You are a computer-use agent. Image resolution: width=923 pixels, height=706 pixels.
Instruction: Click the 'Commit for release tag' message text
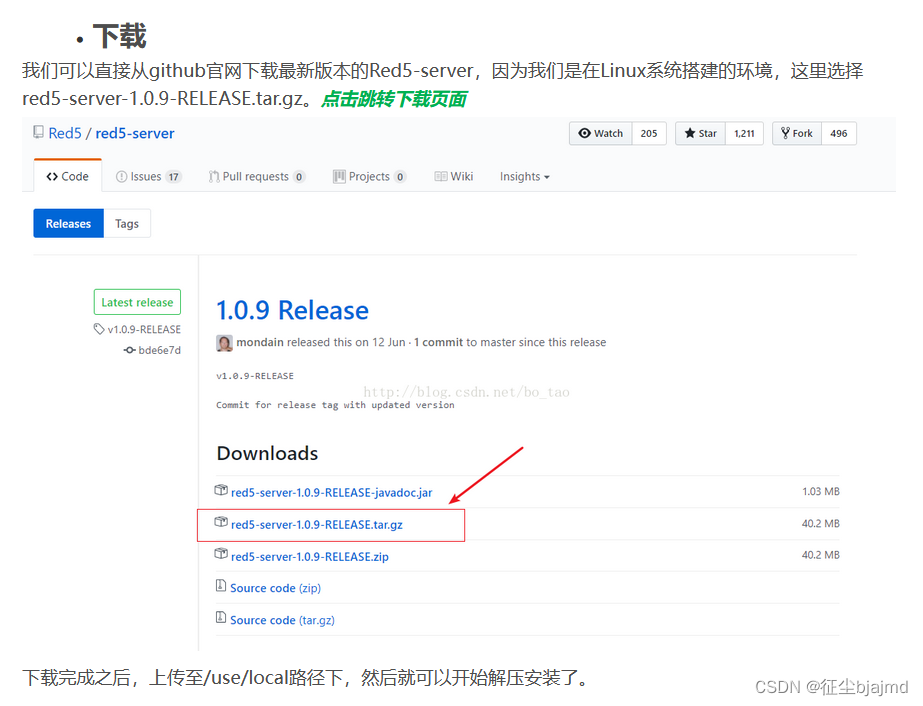tap(335, 405)
